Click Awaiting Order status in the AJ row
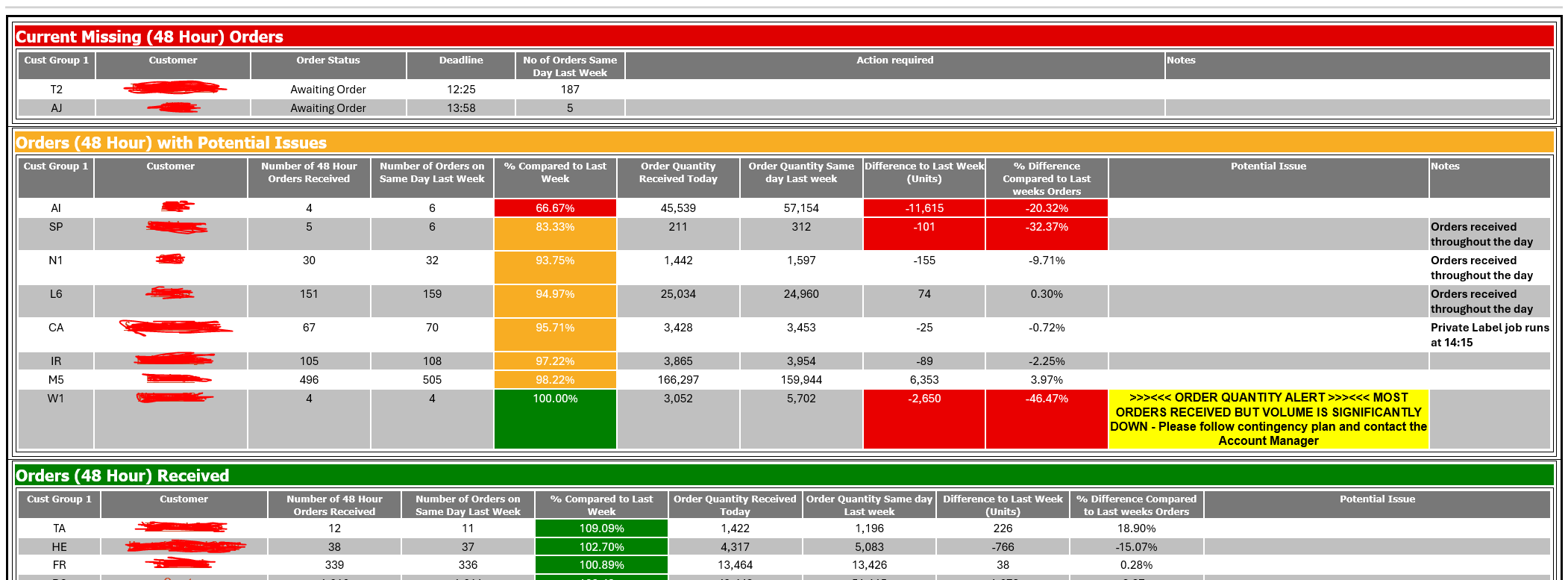Image resolution: width=1568 pixels, height=580 pixels. tap(328, 108)
